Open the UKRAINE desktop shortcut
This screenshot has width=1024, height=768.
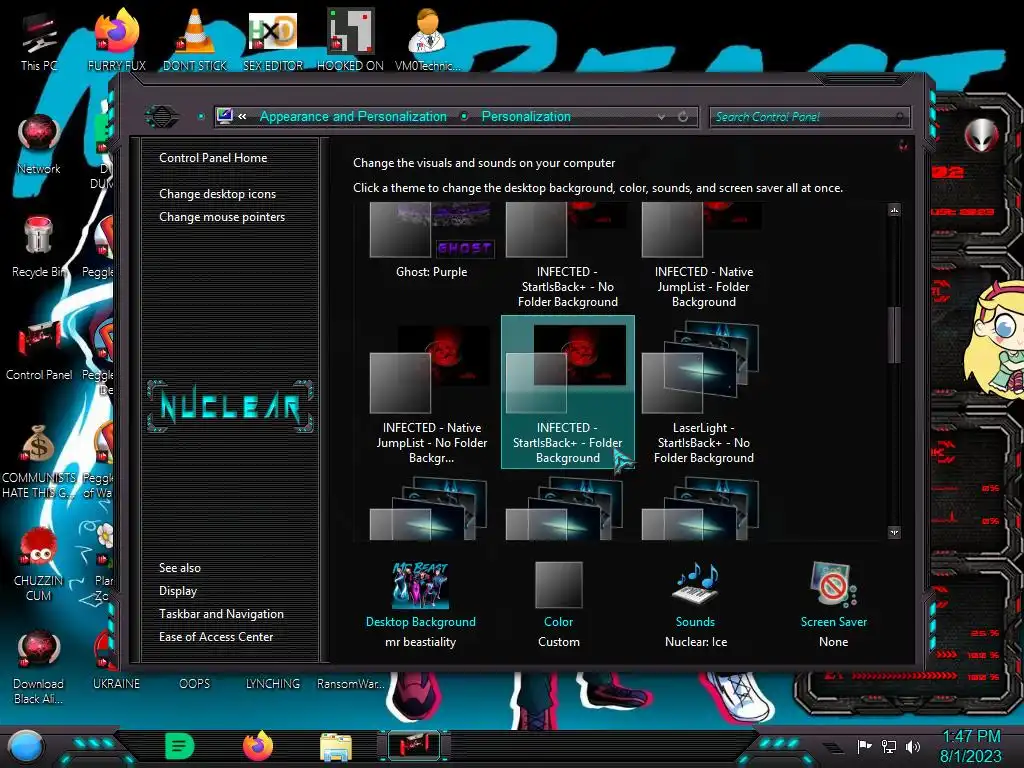pos(116,683)
